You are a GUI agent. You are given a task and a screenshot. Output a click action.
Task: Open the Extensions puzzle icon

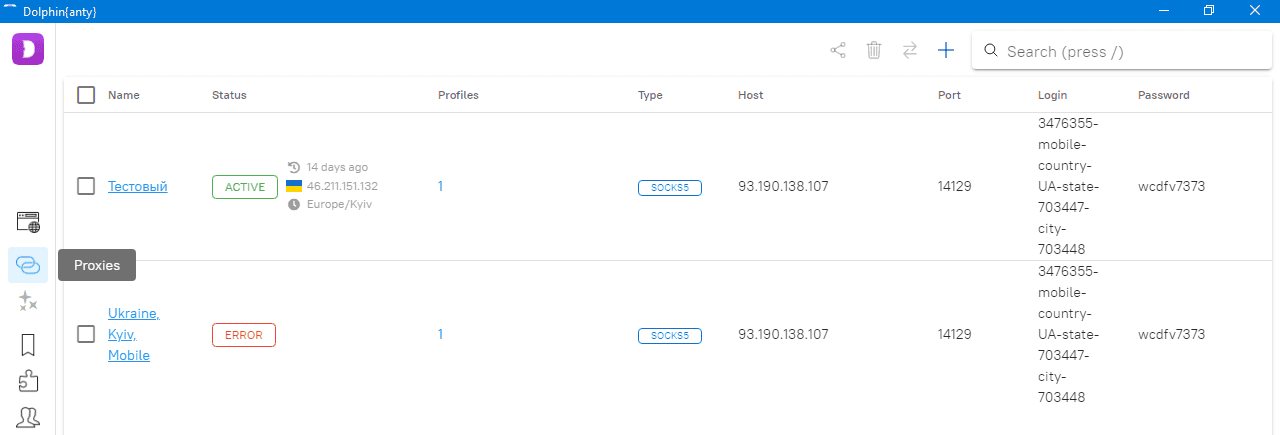point(28,381)
